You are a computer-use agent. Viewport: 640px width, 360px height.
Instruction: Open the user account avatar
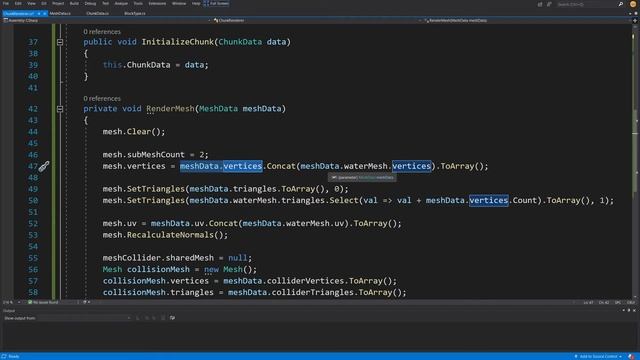pos(633,4)
